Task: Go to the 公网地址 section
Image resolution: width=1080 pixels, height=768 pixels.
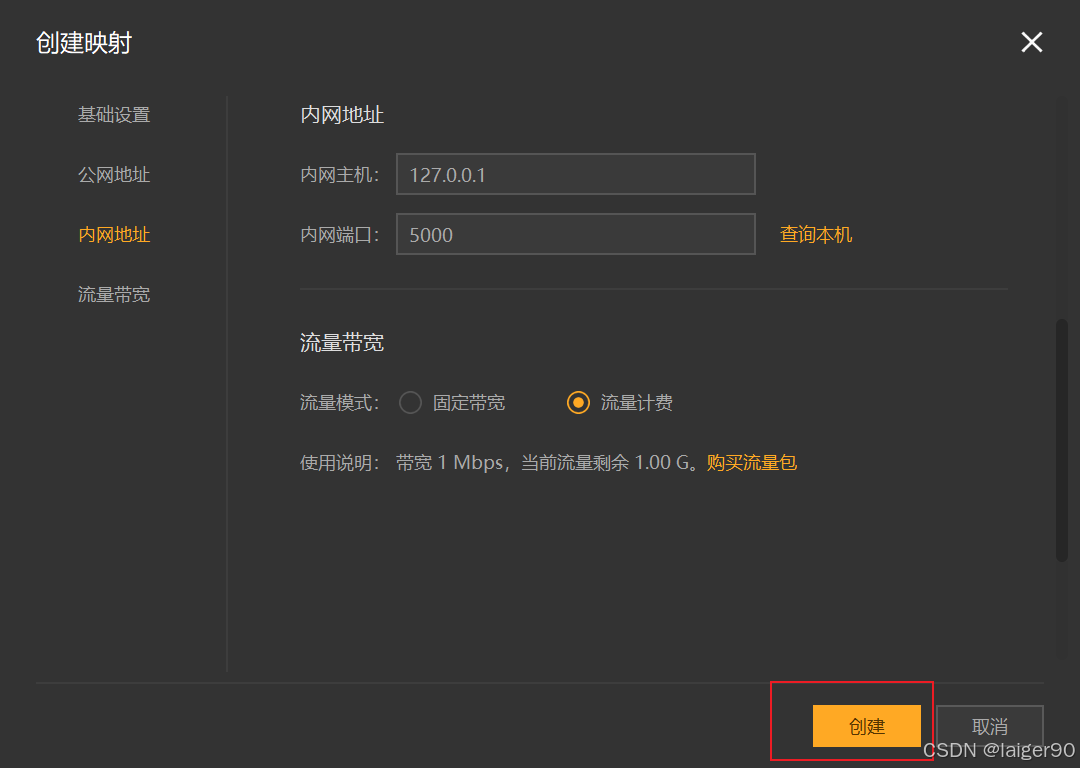Action: click(x=114, y=174)
